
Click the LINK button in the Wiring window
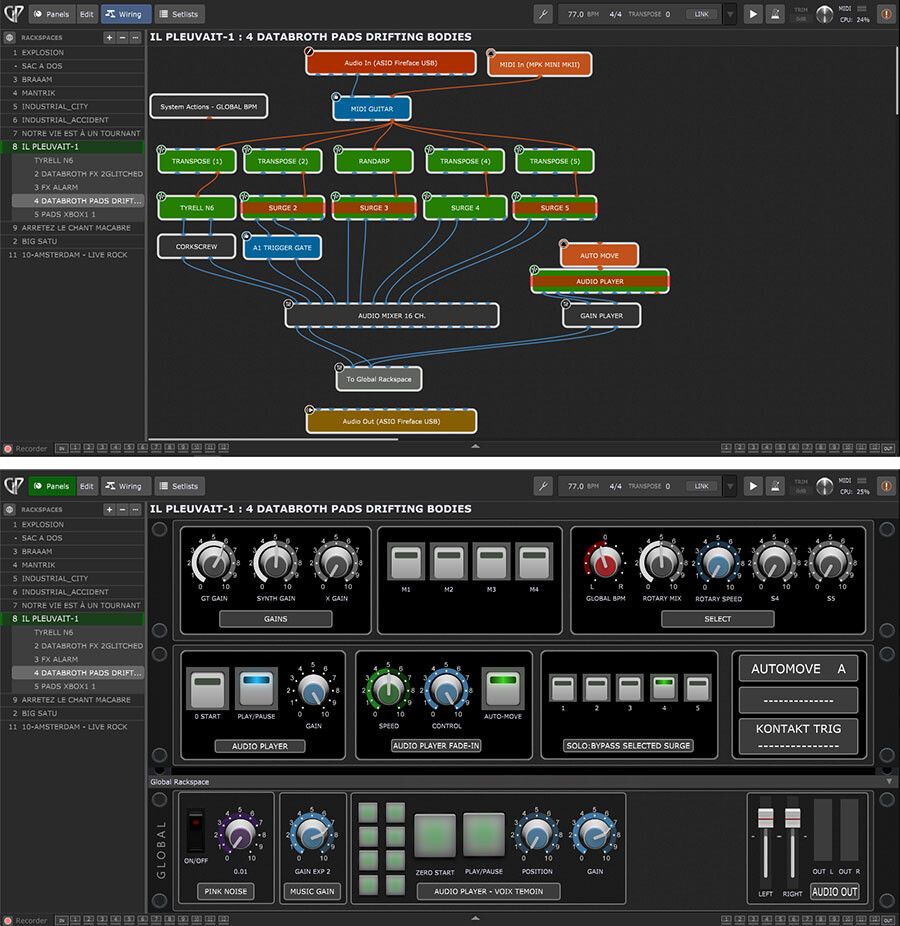point(702,14)
